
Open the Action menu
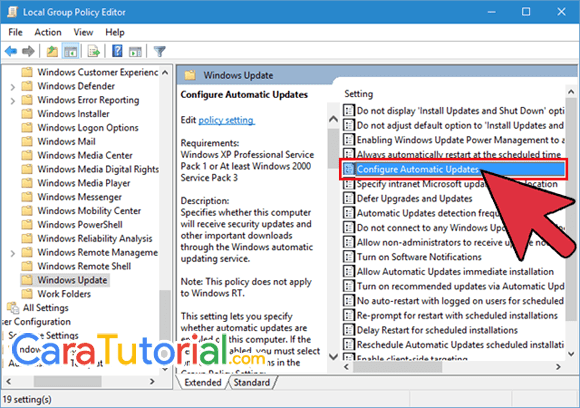pyautogui.click(x=48, y=32)
